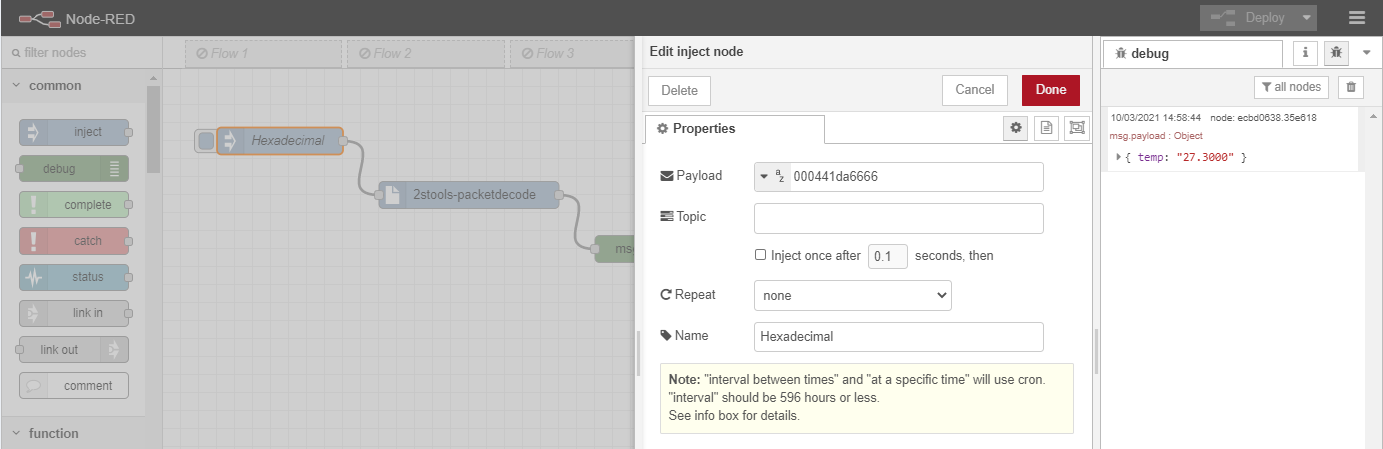This screenshot has height=449, width=1383.
Task: Click the Name field containing Hexadecimal
Action: [x=899, y=337]
